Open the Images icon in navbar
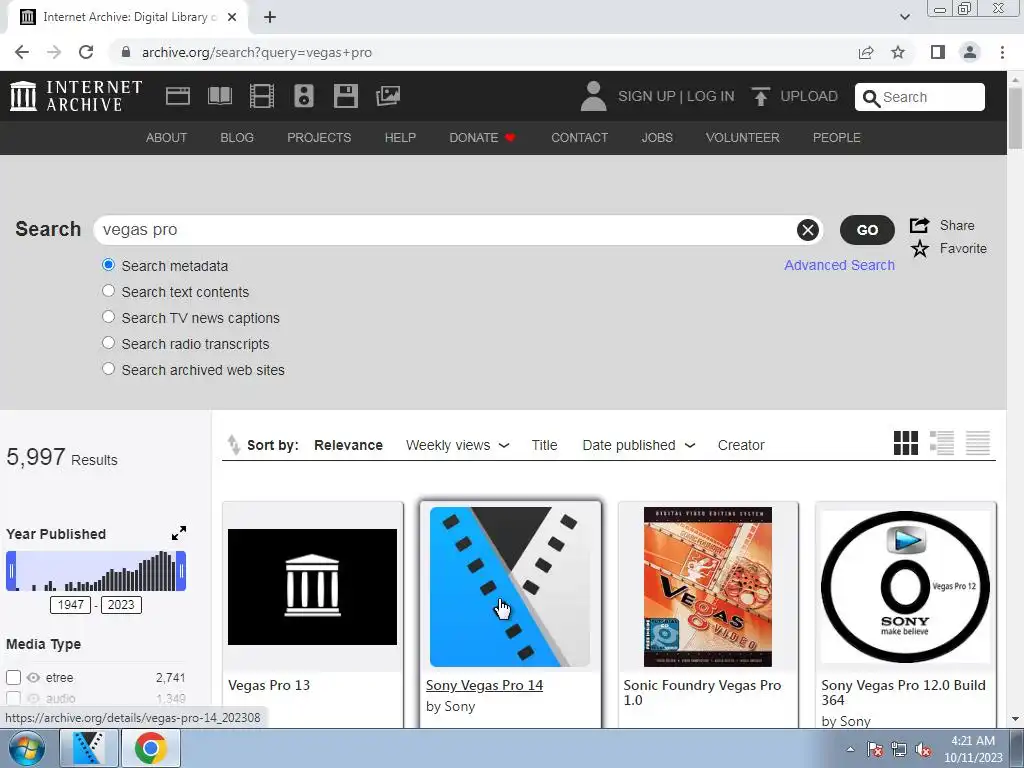 (388, 96)
